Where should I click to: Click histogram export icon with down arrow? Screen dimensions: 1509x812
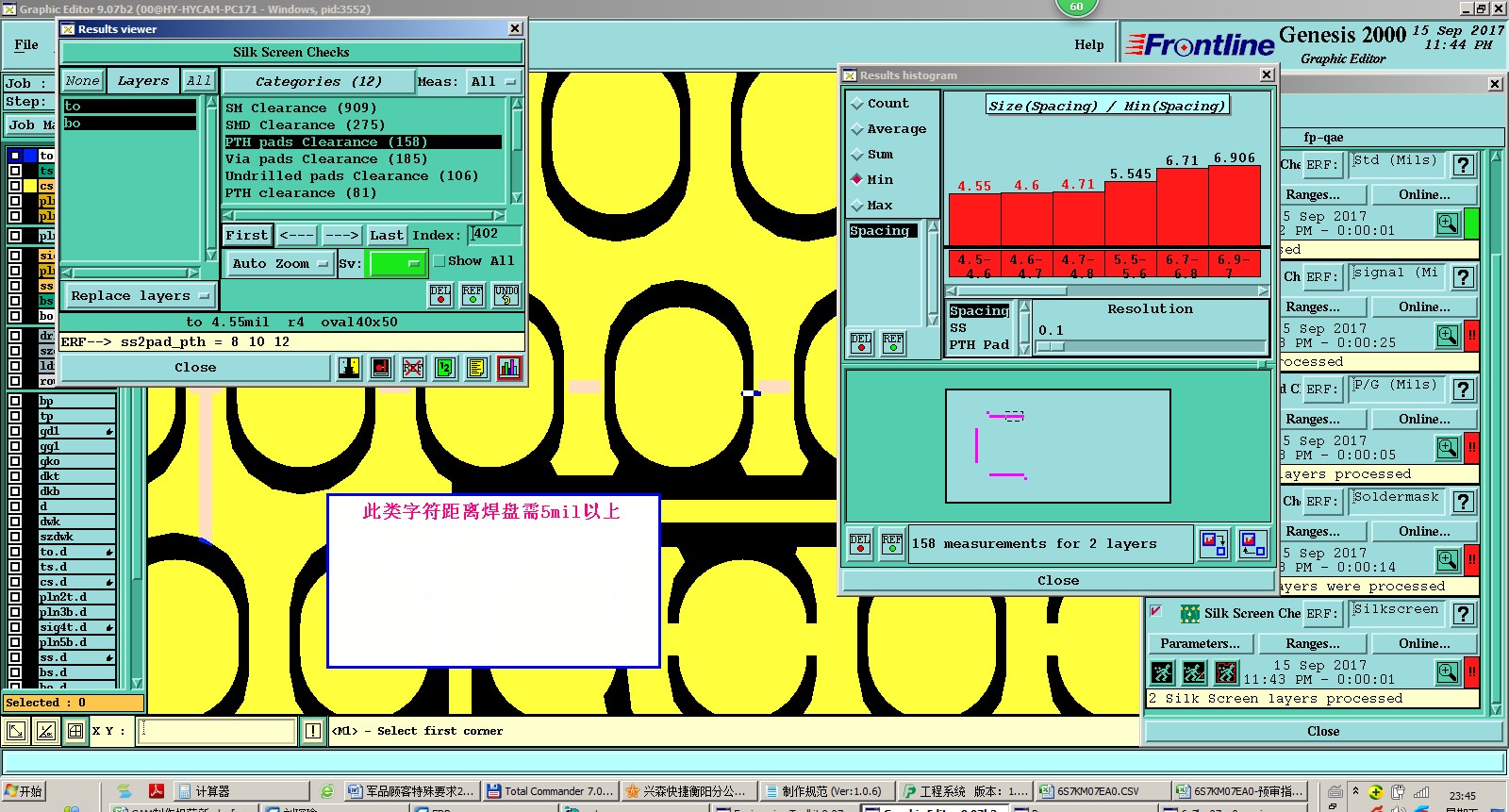[1213, 544]
